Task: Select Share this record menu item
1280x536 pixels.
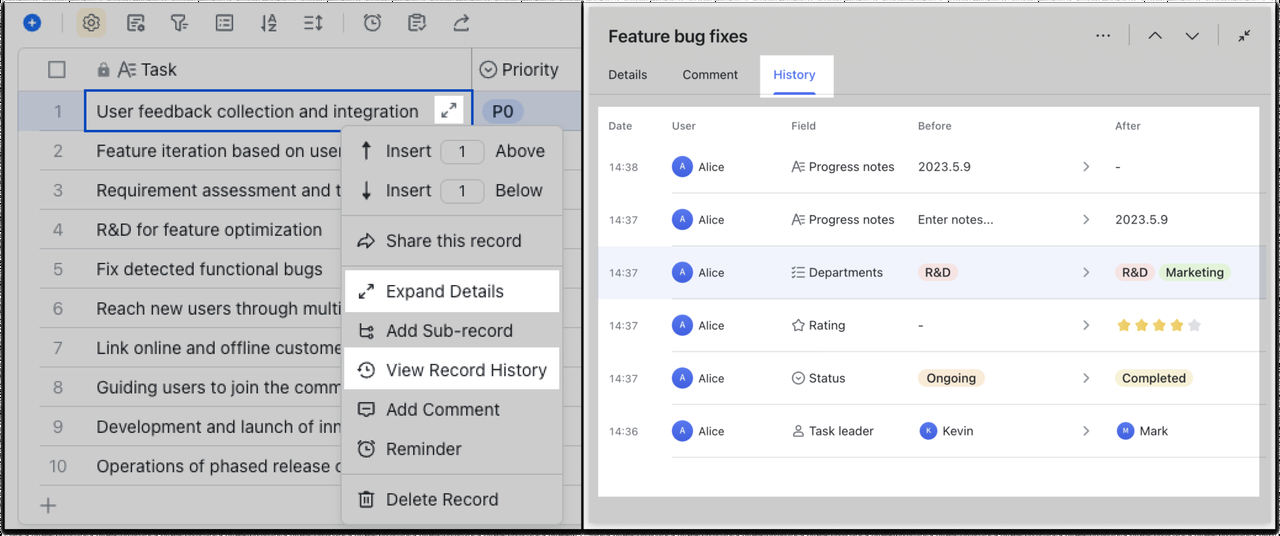Action: point(451,241)
